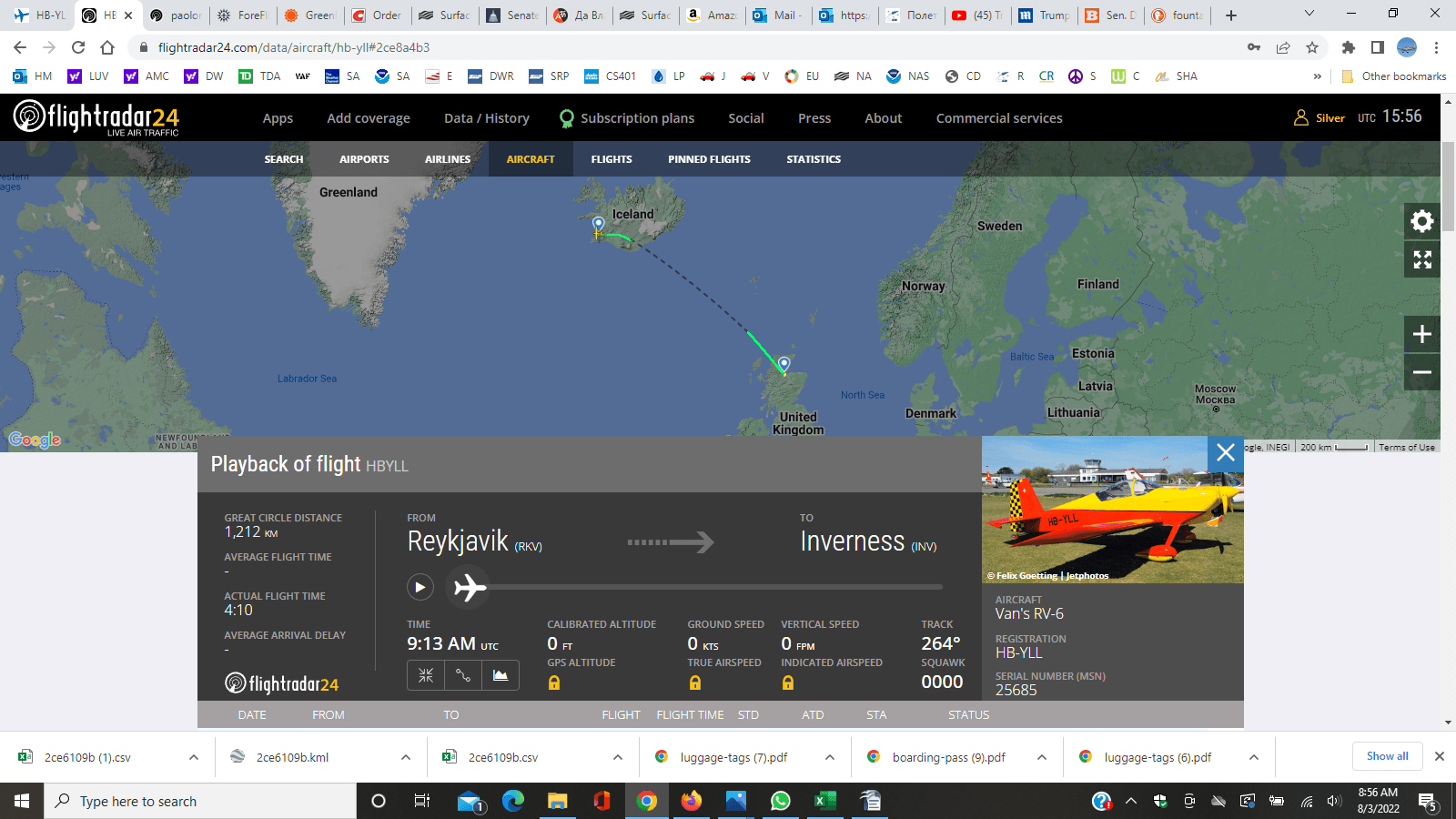
Task: Start flight playback with play button
Action: (420, 588)
